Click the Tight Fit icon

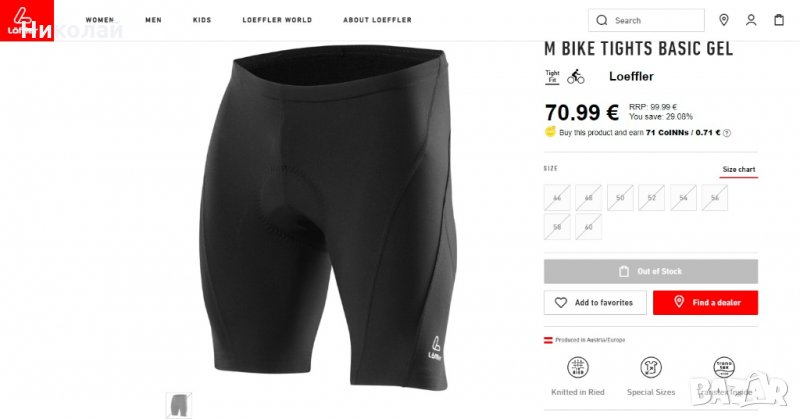tap(552, 76)
